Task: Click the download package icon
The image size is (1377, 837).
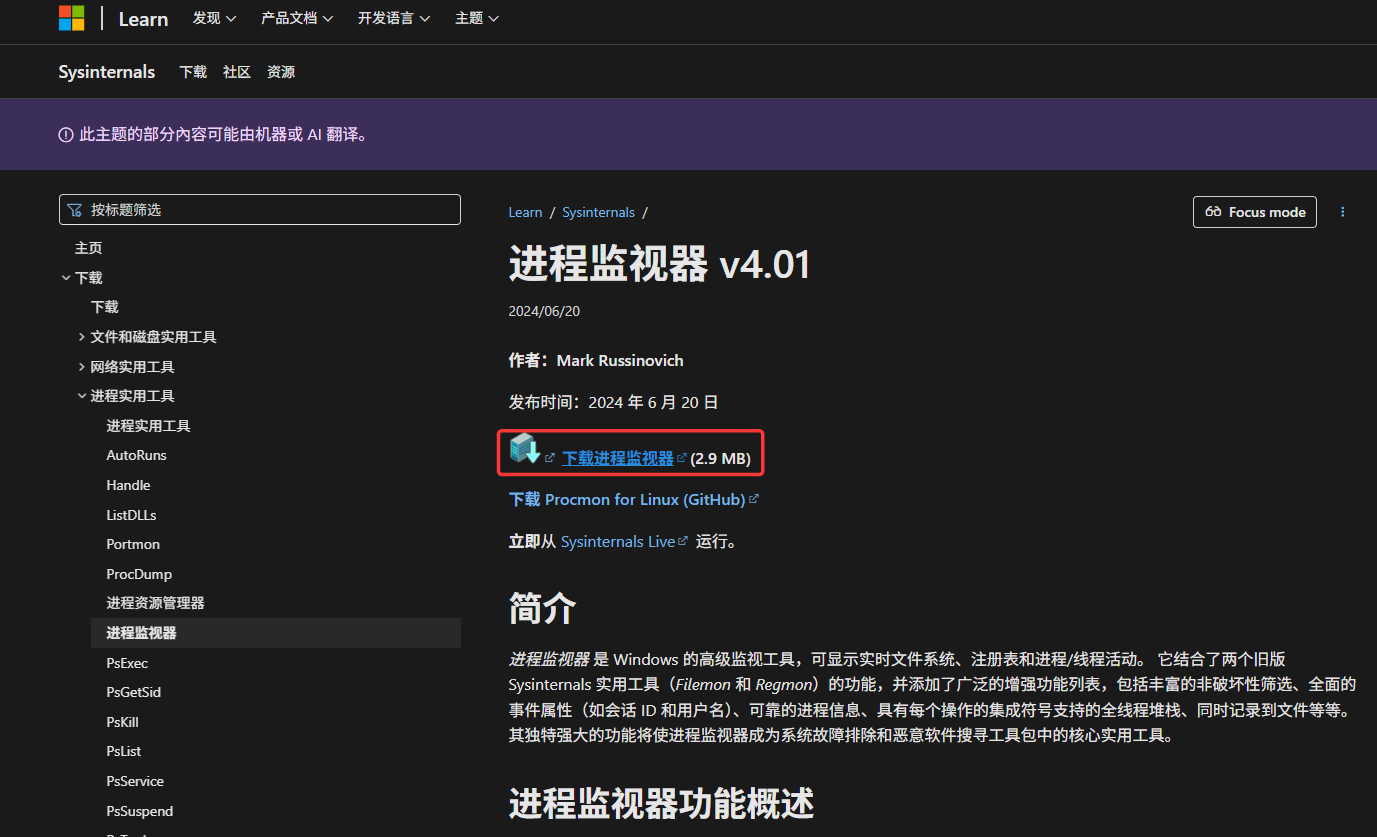Action: (524, 449)
